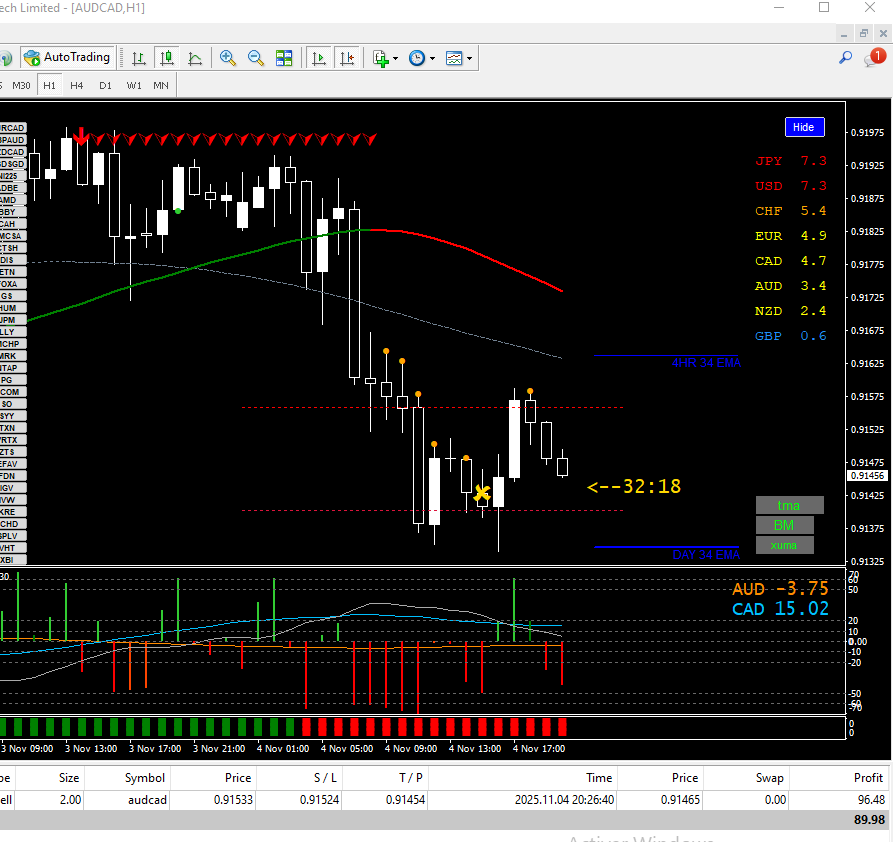Image resolution: width=893 pixels, height=842 pixels.
Task: Select the W1 timeframe
Action: [x=134, y=85]
